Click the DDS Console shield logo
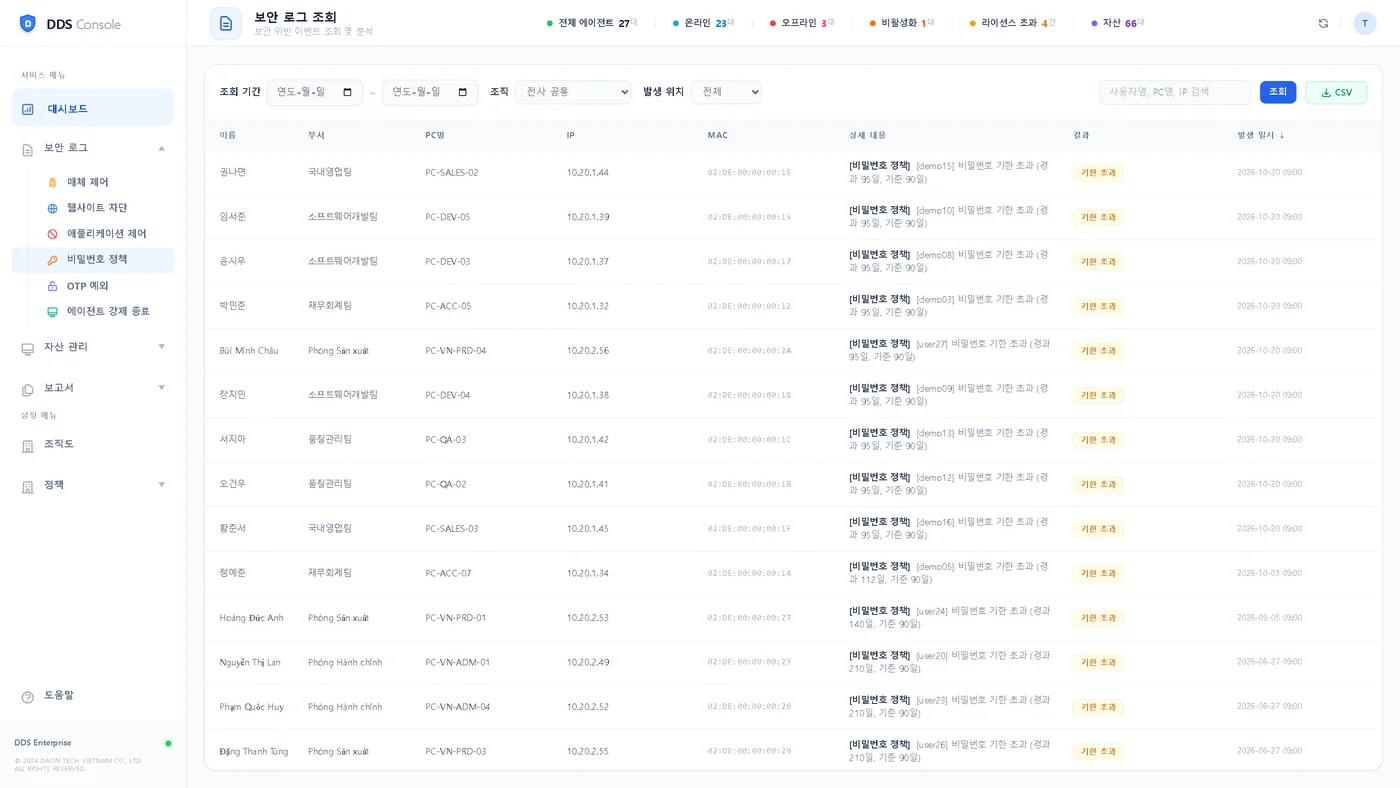The image size is (1400, 788). [x=28, y=23]
